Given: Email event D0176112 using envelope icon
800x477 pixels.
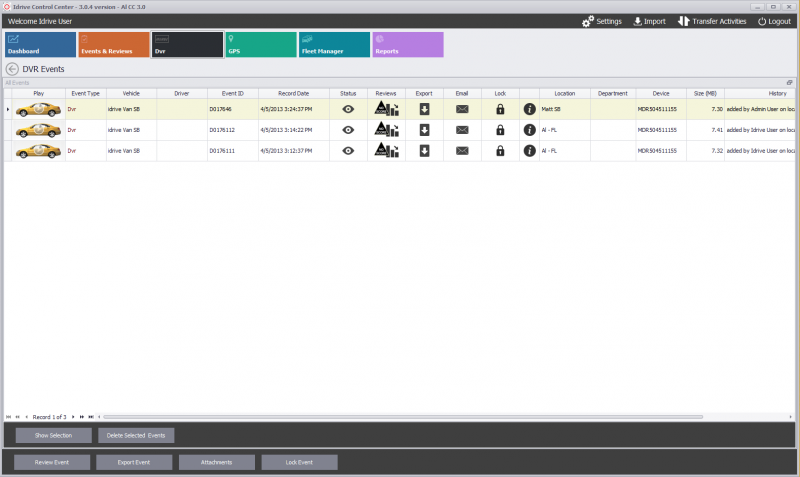Looking at the screenshot, I should click(x=461, y=130).
